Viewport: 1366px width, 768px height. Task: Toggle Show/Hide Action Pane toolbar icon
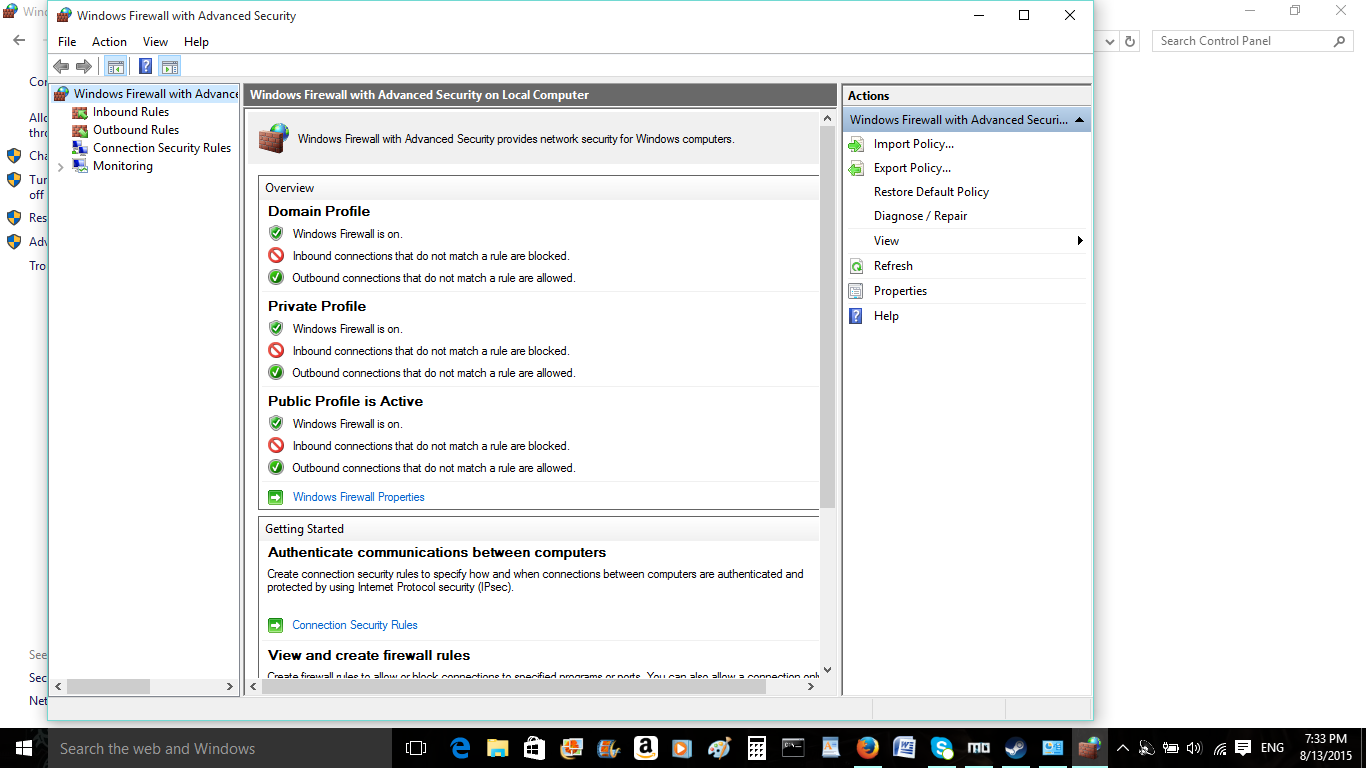click(x=169, y=67)
